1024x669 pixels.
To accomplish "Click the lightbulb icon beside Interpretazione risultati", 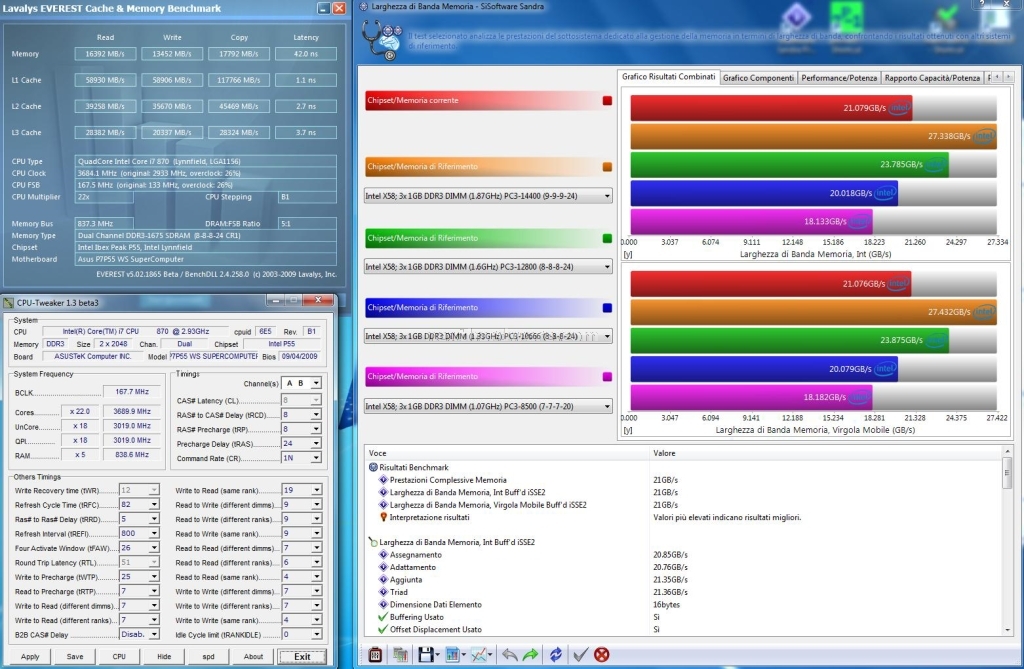I will (383, 517).
